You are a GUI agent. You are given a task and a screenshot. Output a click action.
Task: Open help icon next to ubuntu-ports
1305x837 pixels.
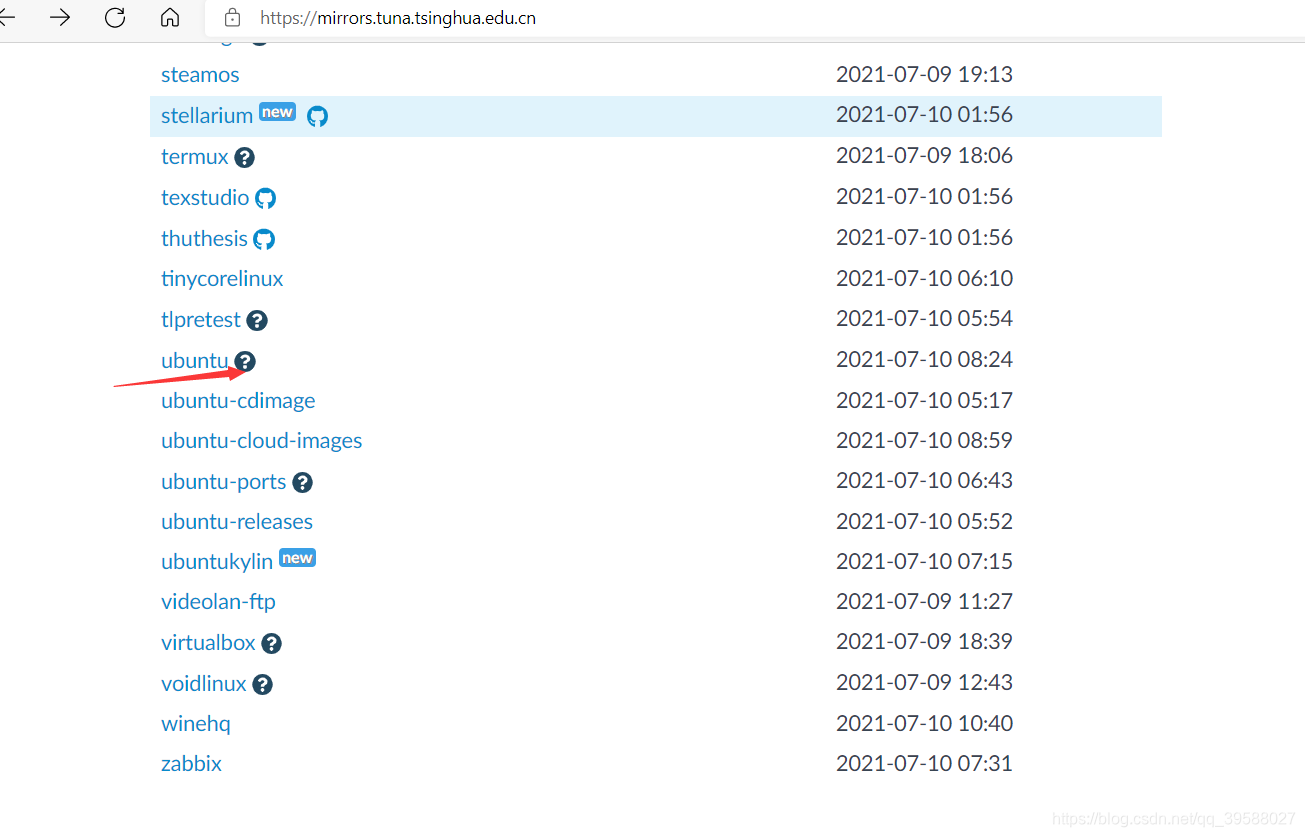click(302, 482)
